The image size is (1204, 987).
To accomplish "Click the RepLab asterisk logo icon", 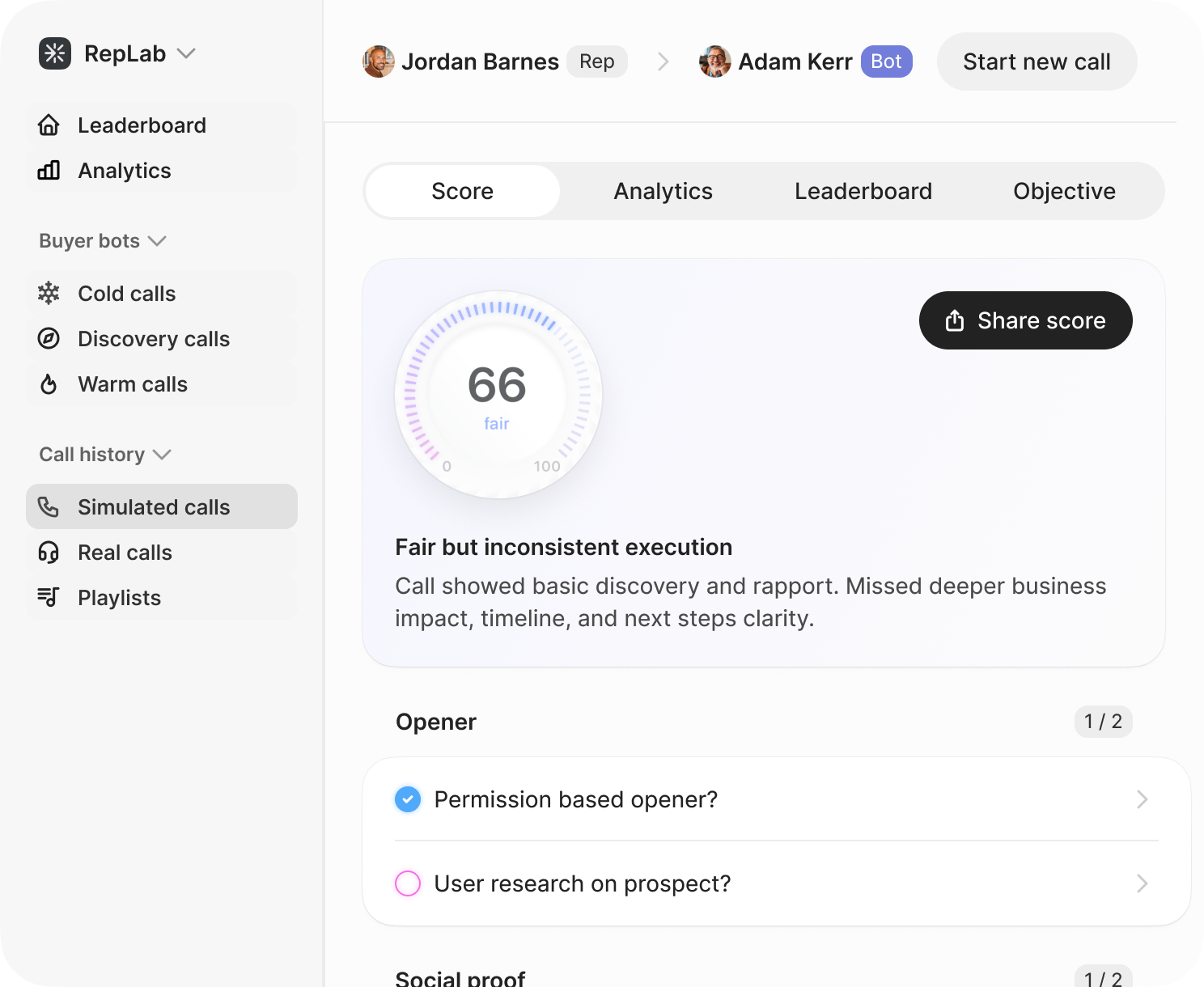I will (55, 53).
